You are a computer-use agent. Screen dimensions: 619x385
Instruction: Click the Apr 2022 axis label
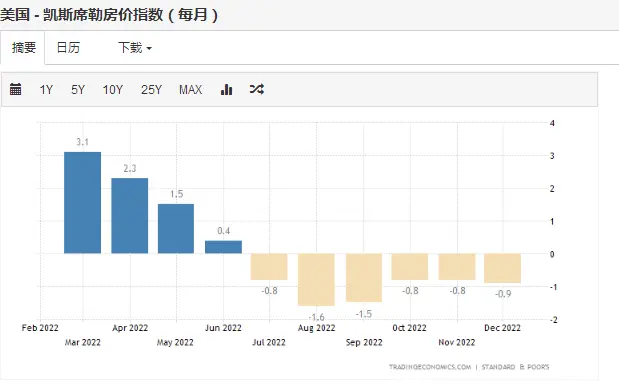pos(130,328)
